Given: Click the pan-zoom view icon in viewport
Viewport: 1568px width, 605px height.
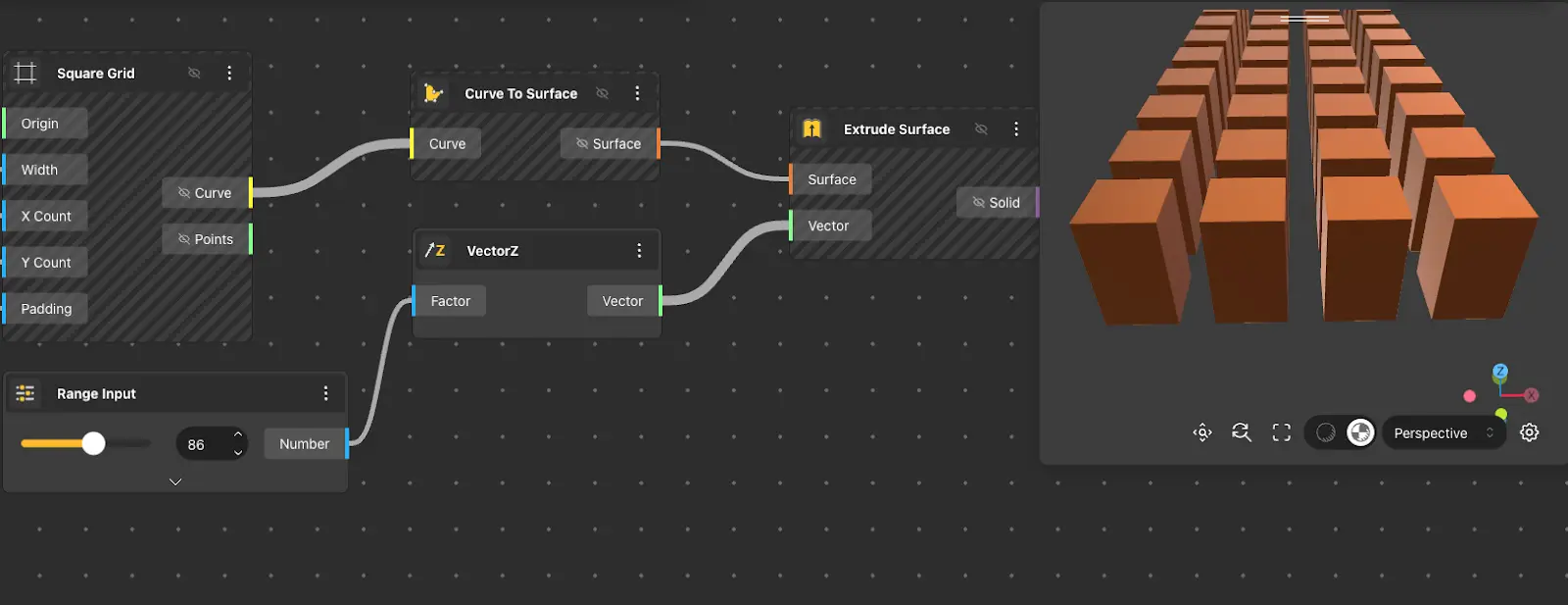Looking at the screenshot, I should [x=1202, y=432].
